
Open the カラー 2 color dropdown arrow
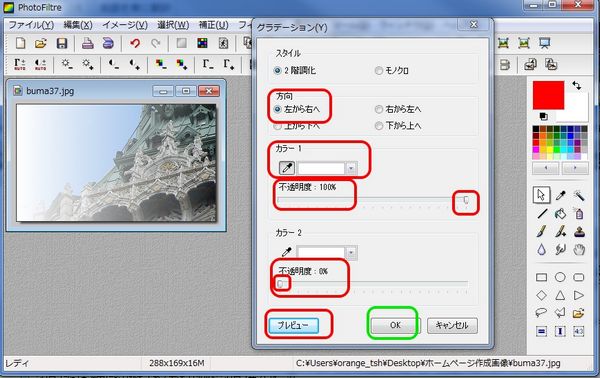pos(351,253)
